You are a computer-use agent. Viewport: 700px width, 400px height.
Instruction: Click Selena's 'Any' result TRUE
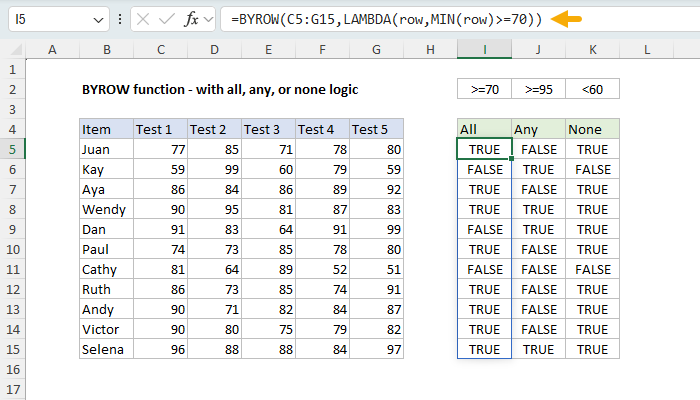(538, 349)
